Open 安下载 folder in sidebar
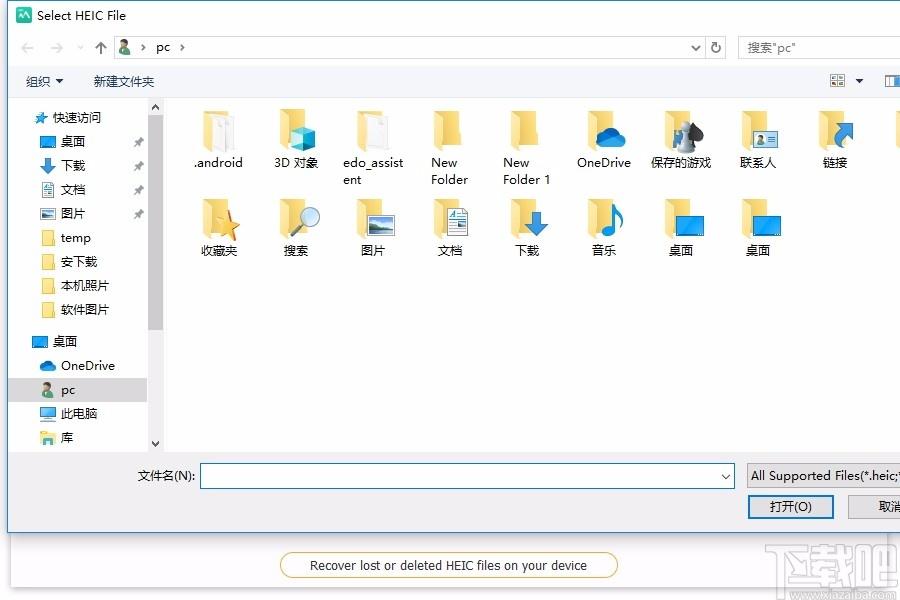900x600 pixels. [79, 262]
